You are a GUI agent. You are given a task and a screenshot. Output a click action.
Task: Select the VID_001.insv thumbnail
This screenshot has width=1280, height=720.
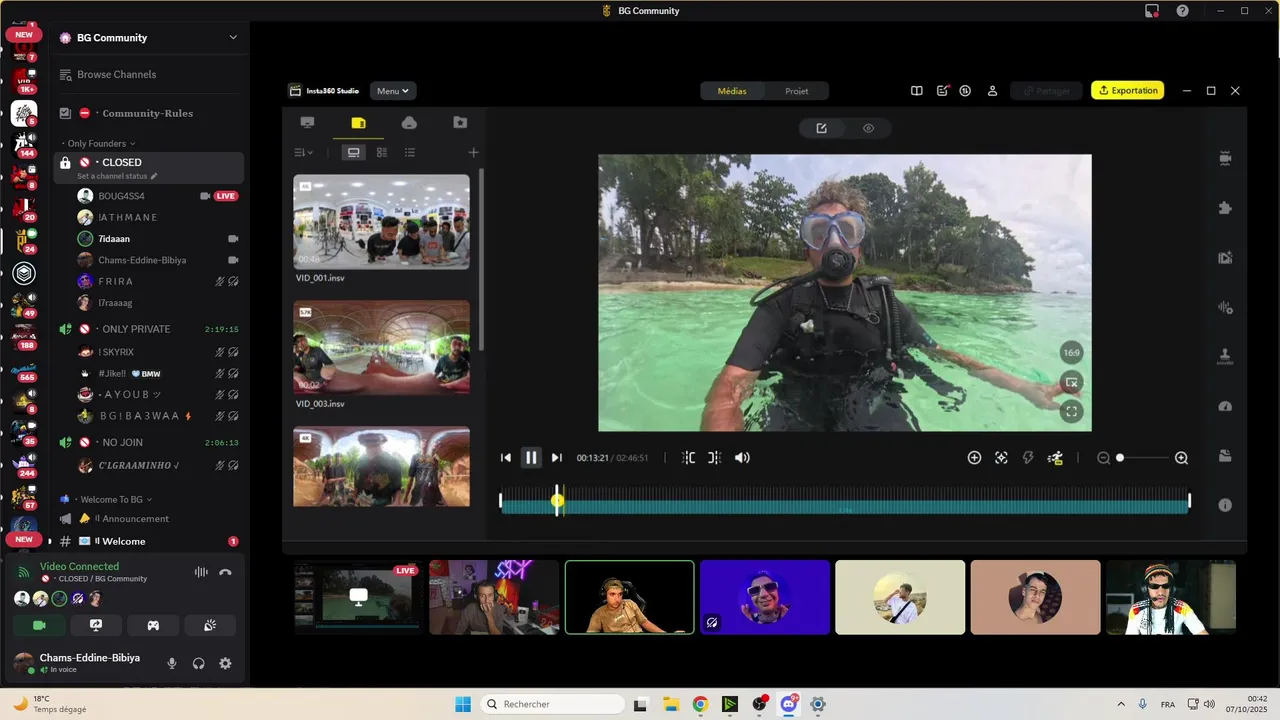(x=381, y=222)
